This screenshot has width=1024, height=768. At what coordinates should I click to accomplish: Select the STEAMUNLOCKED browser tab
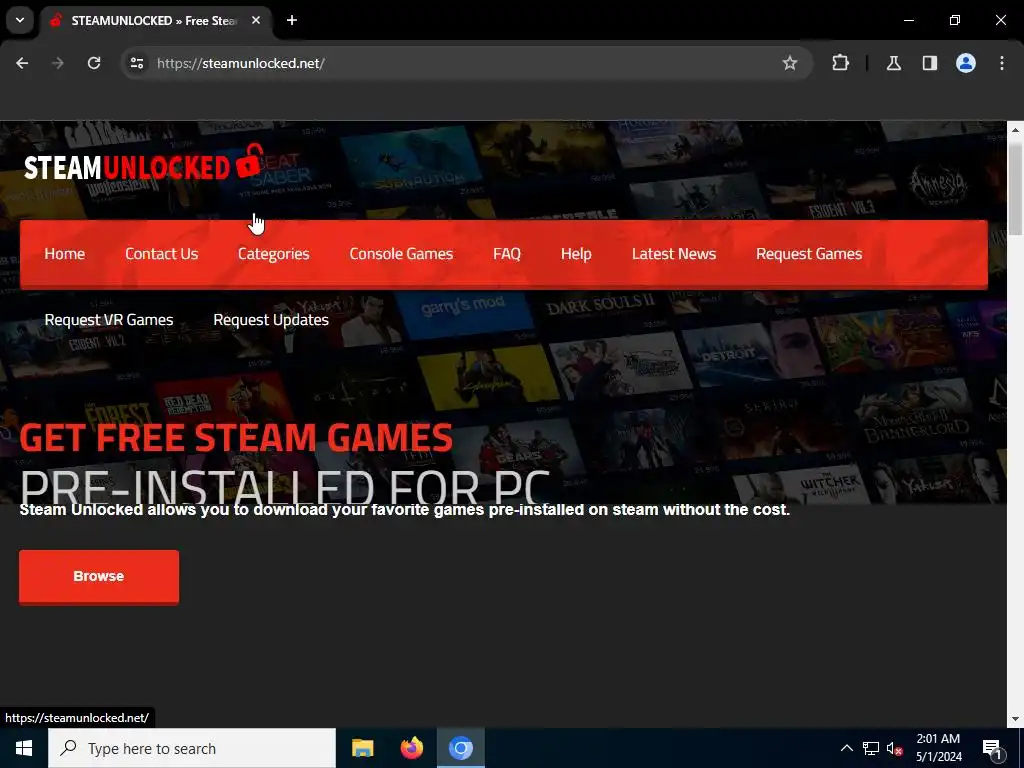155,20
